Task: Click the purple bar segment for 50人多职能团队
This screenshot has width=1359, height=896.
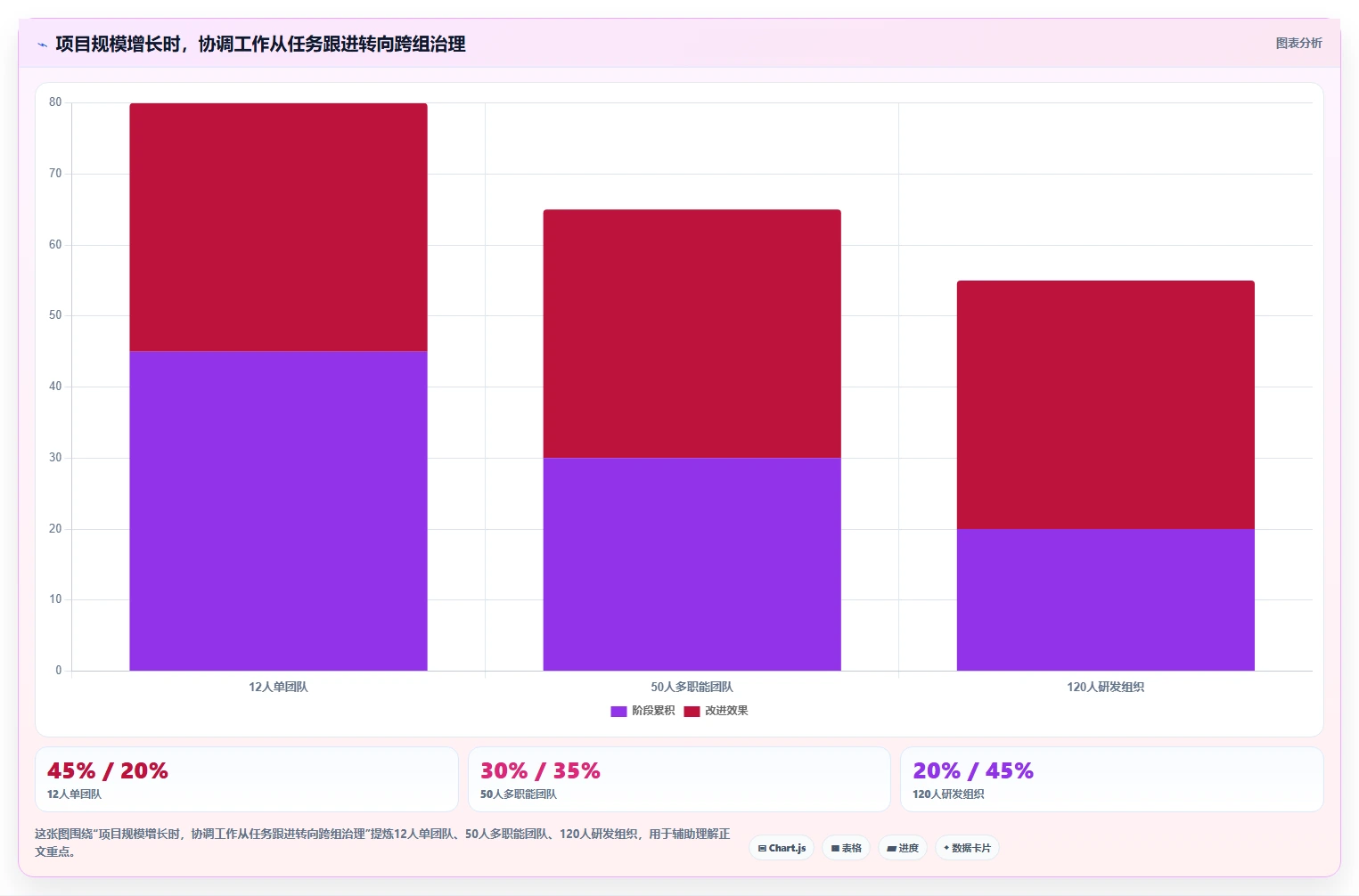Action: pyautogui.click(x=692, y=564)
